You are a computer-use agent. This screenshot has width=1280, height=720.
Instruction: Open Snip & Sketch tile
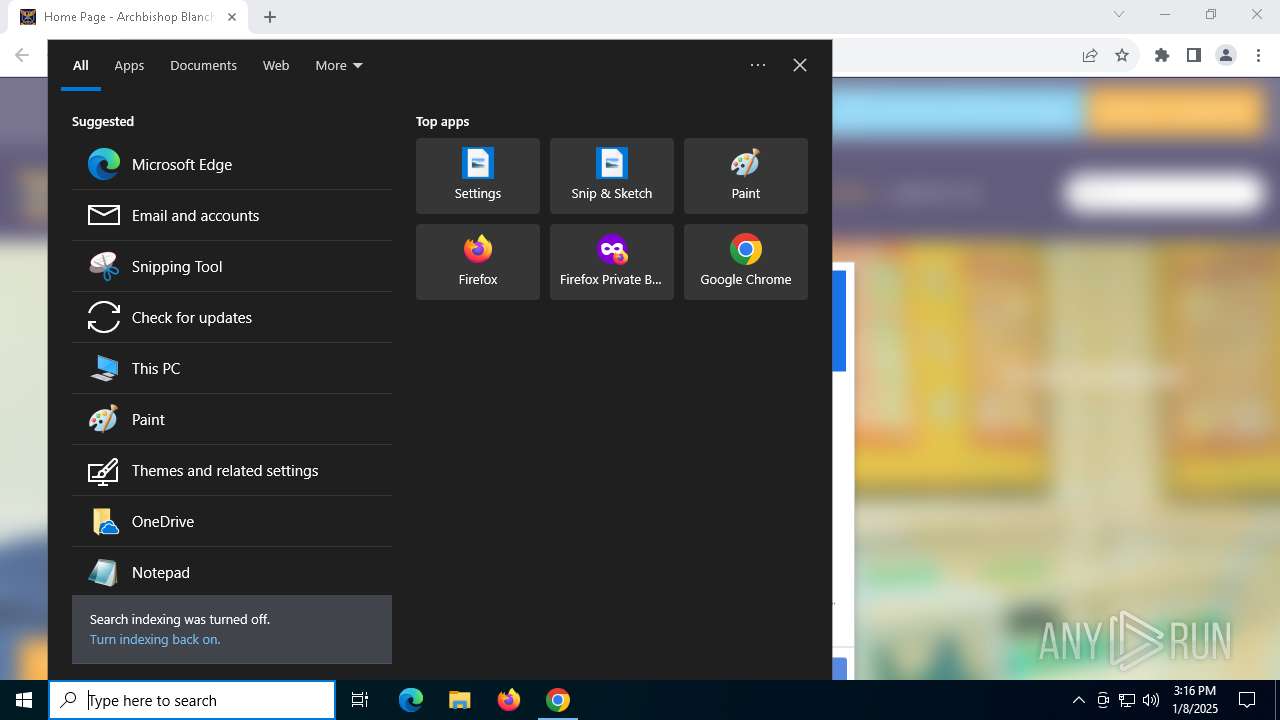pyautogui.click(x=612, y=176)
